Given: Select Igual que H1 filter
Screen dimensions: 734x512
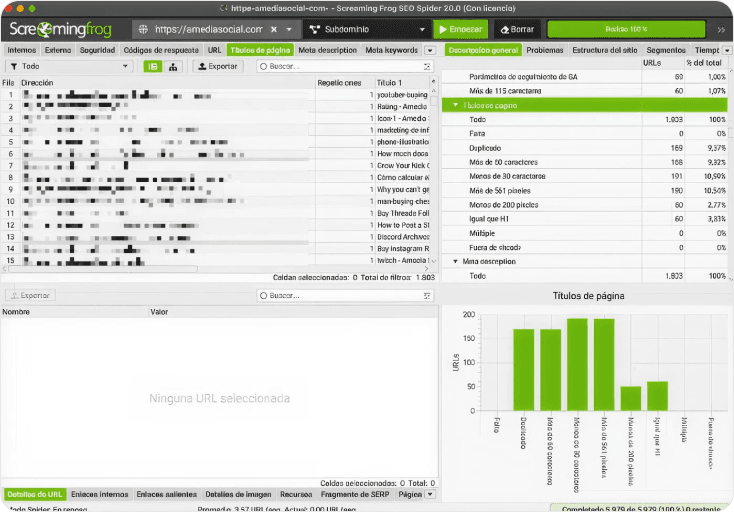Looking at the screenshot, I should (x=585, y=219).
